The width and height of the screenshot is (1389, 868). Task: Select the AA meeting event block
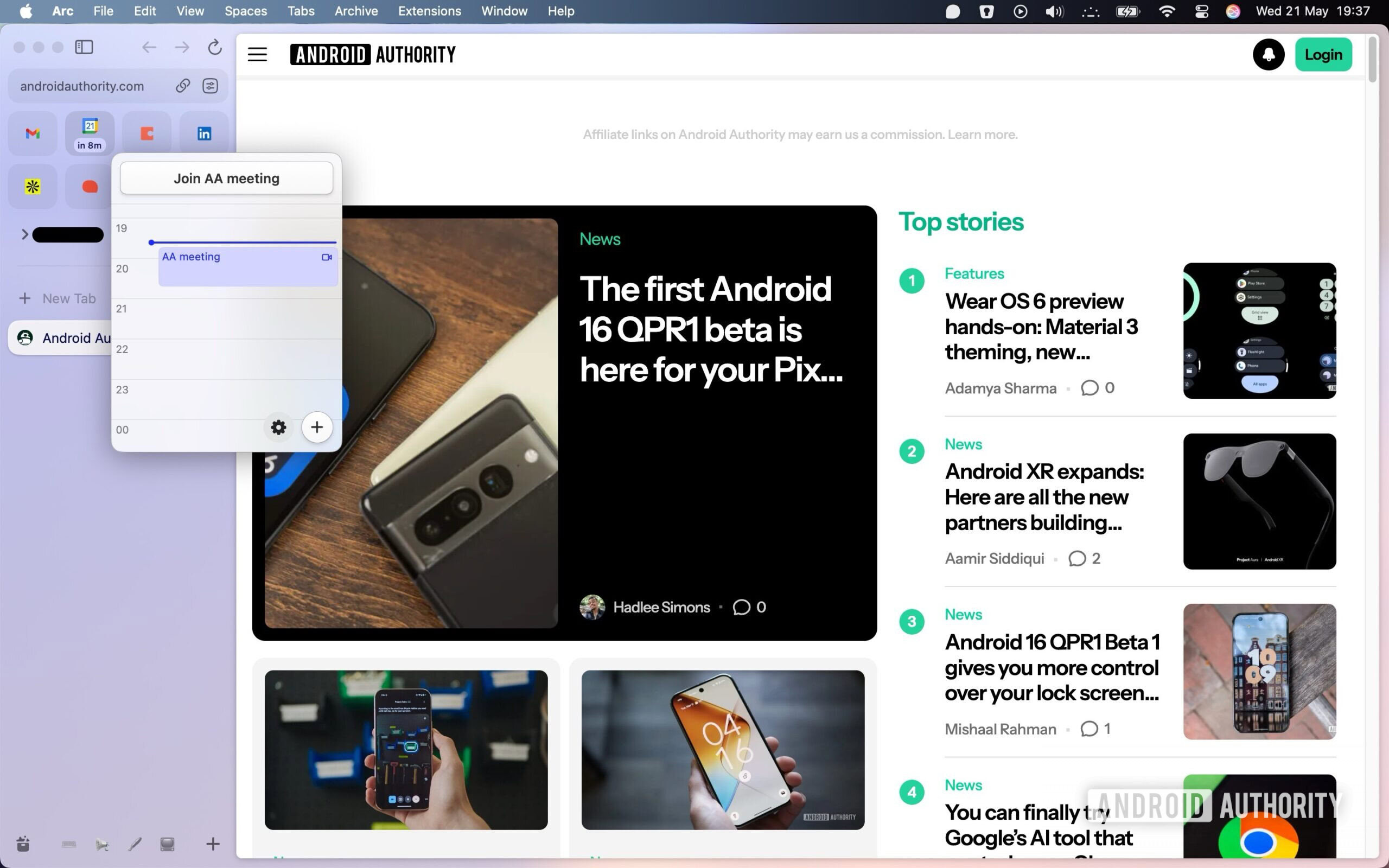tap(247, 267)
